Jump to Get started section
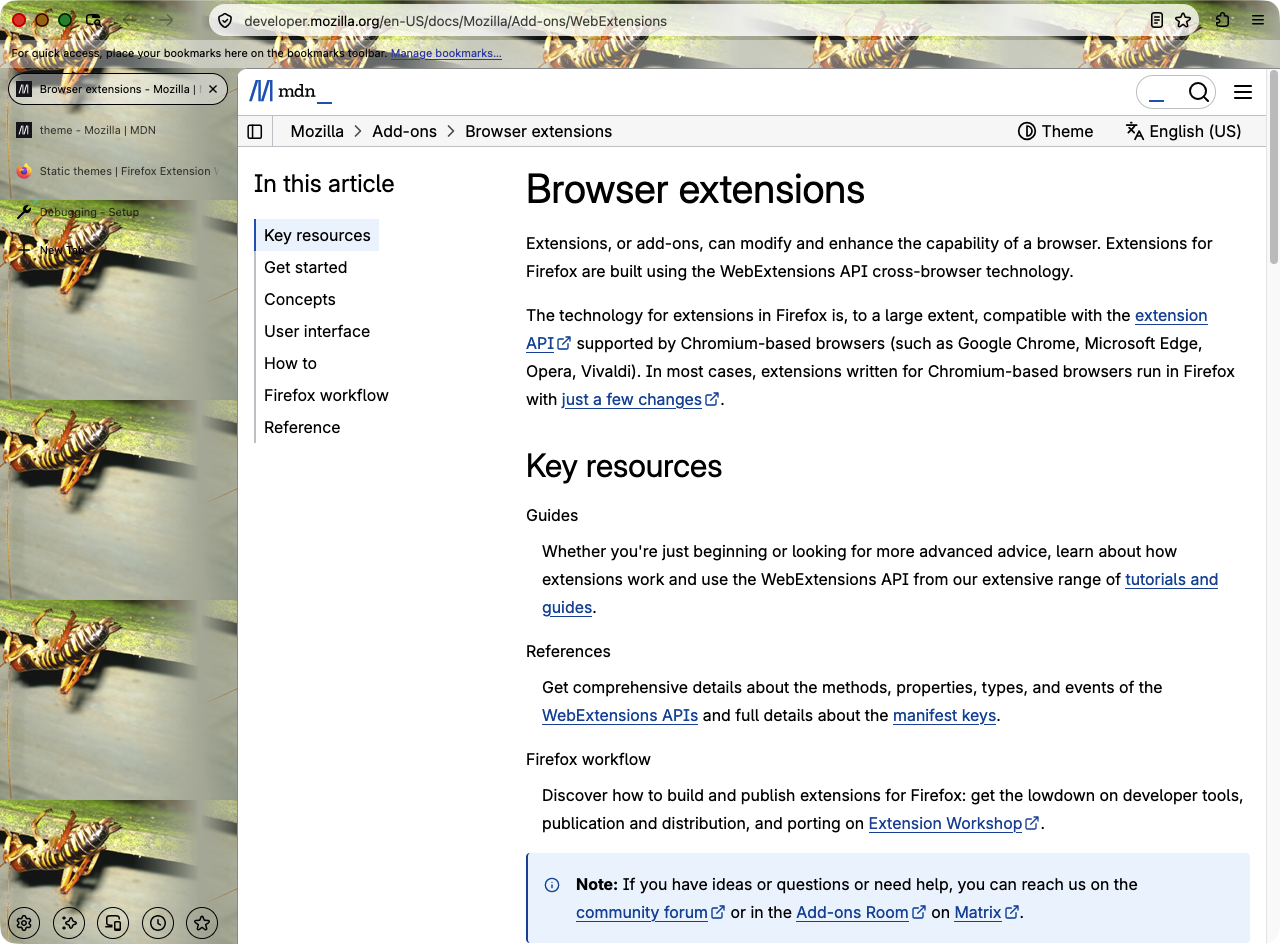1280x944 pixels. pos(305,267)
